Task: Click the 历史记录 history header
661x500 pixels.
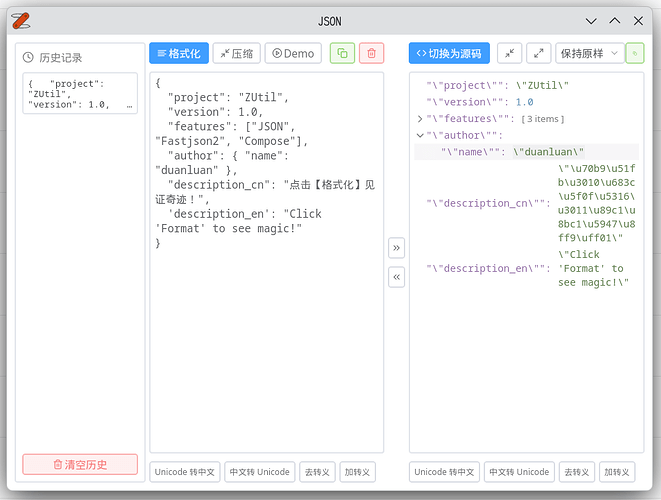Action: pos(52,57)
